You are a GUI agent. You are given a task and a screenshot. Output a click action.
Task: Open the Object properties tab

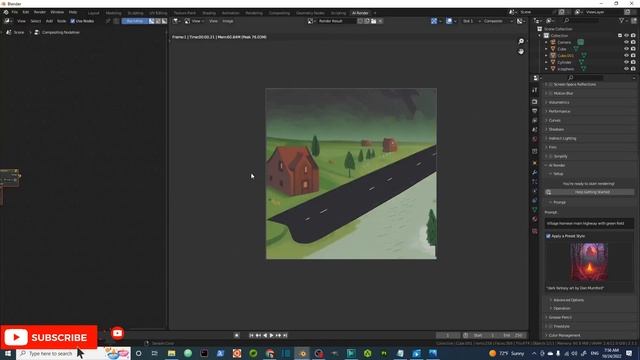tap(535, 163)
